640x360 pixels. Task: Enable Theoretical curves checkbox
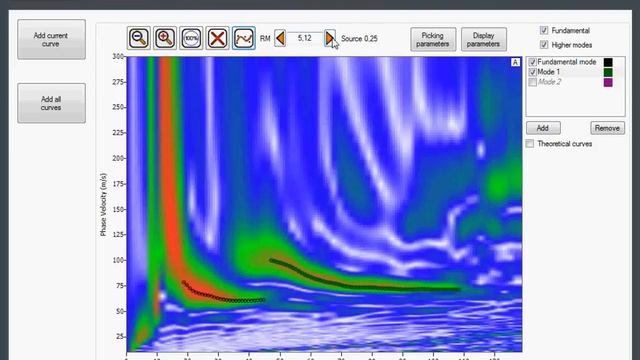pyautogui.click(x=530, y=144)
